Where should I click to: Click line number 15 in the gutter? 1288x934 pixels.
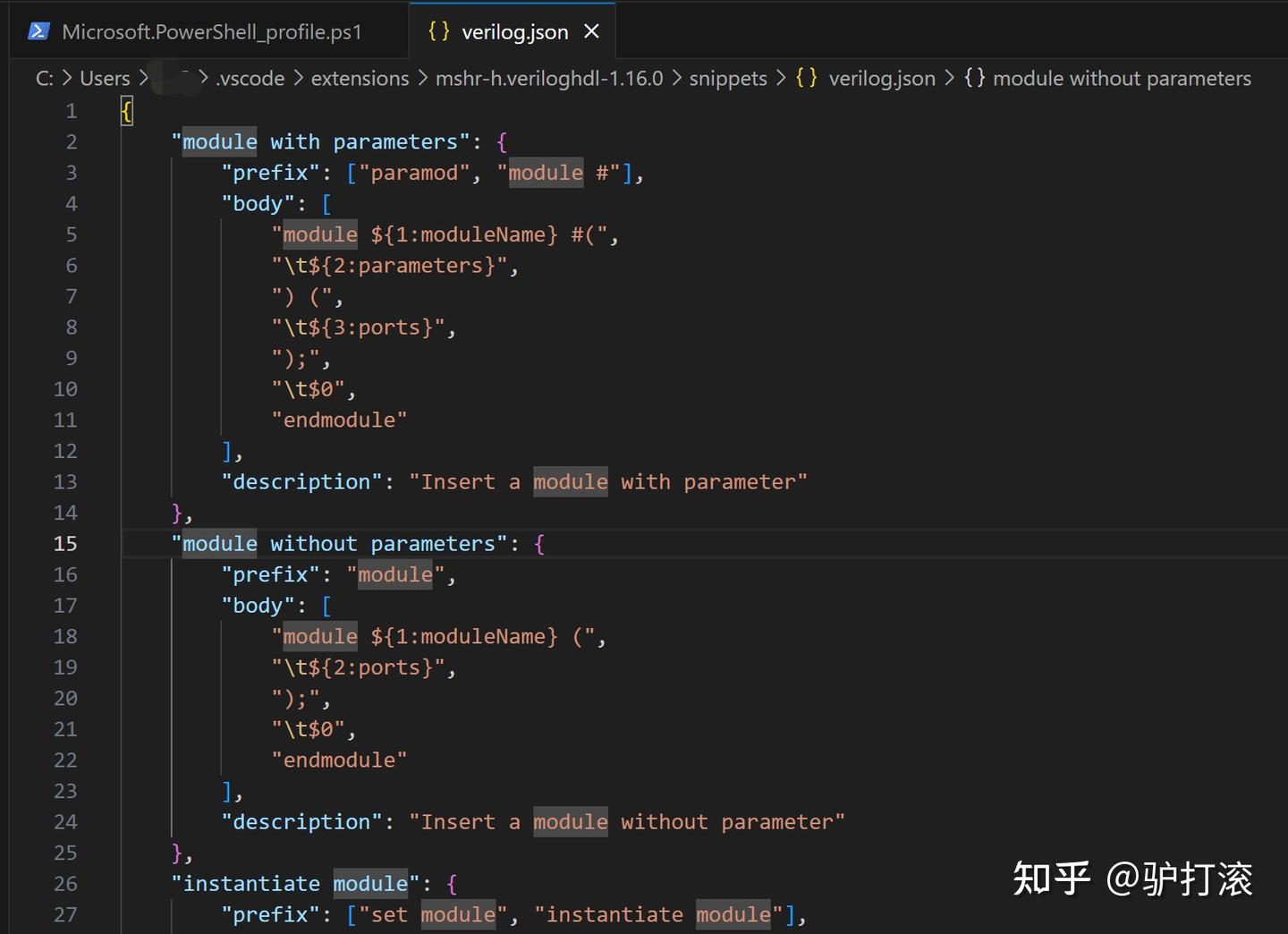(64, 543)
